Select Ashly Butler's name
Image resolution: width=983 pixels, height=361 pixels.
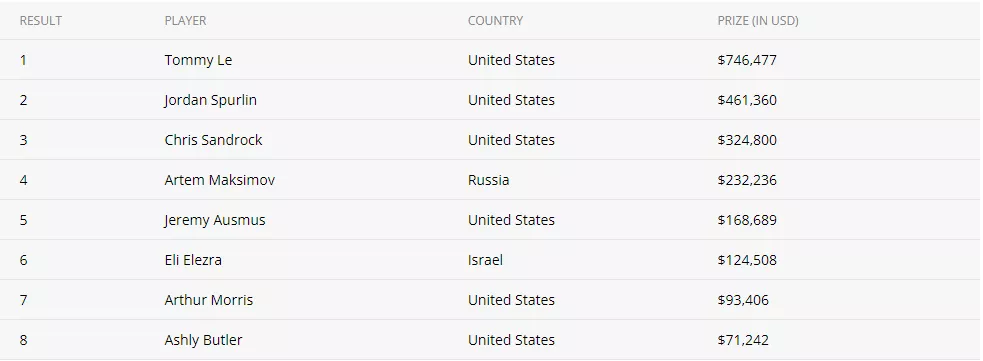click(203, 340)
